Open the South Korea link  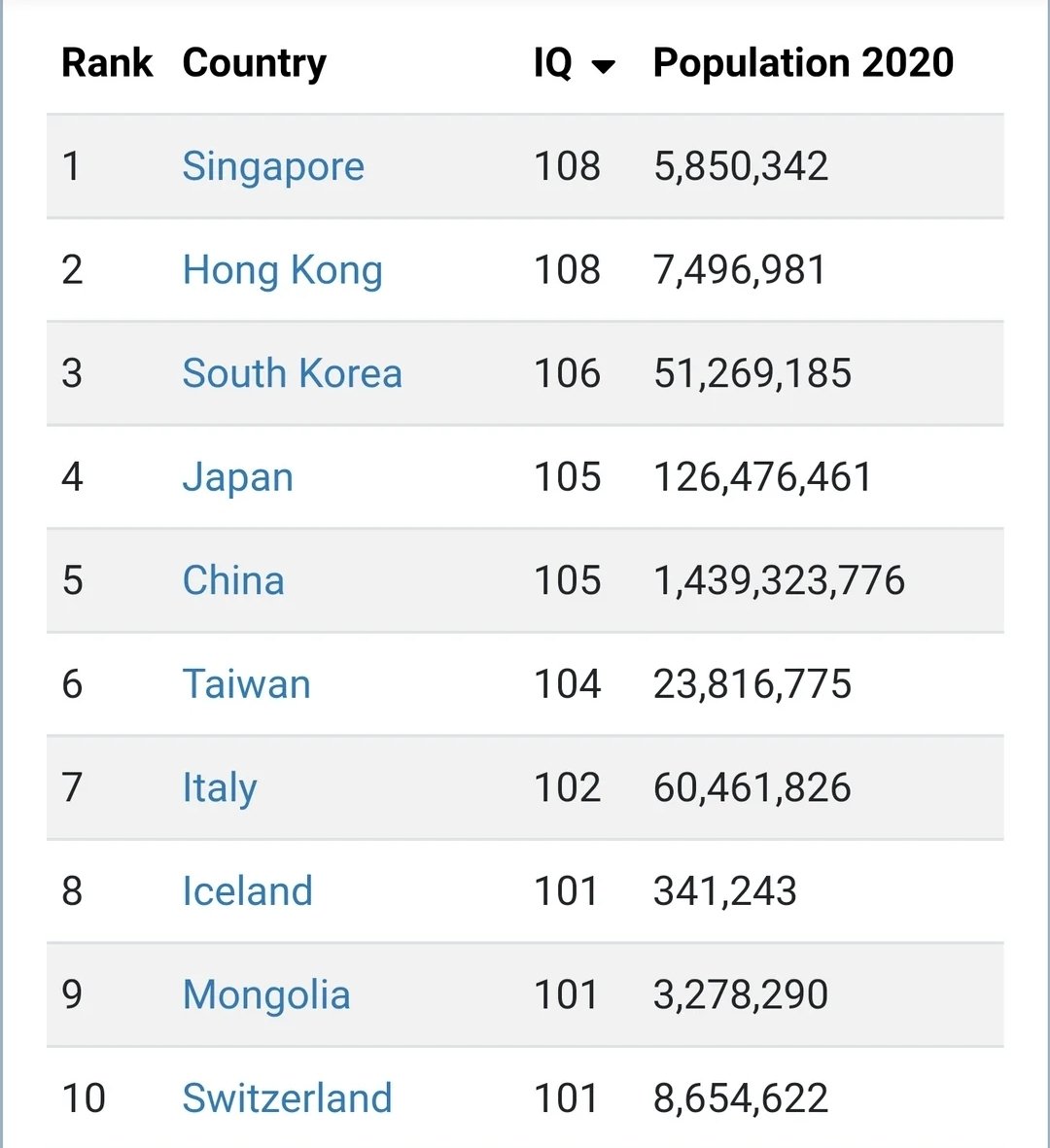(293, 373)
